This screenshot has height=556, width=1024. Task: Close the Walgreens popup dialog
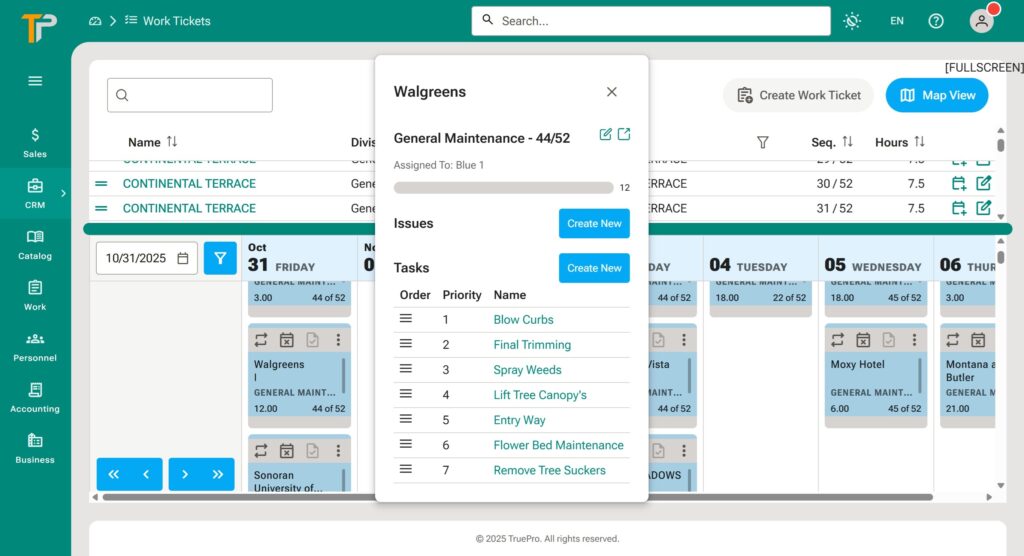pyautogui.click(x=612, y=92)
